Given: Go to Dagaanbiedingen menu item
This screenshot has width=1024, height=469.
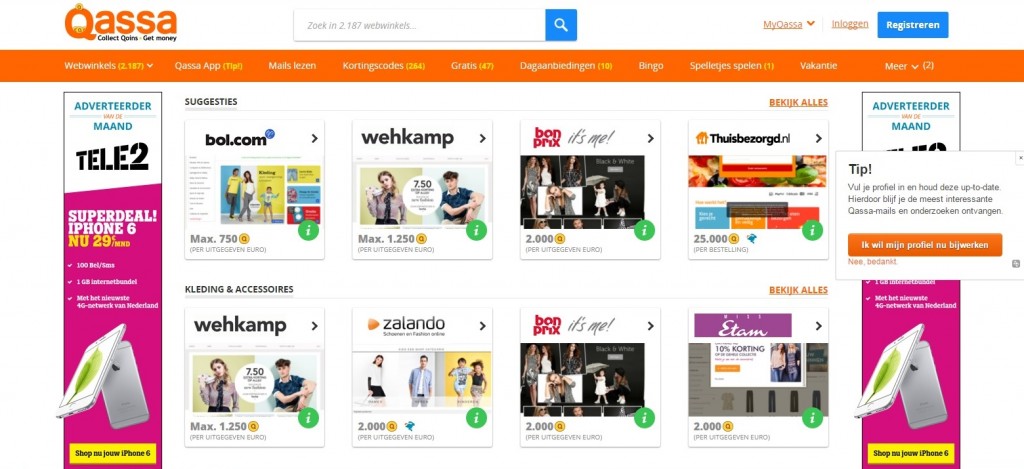Looking at the screenshot, I should [x=566, y=66].
